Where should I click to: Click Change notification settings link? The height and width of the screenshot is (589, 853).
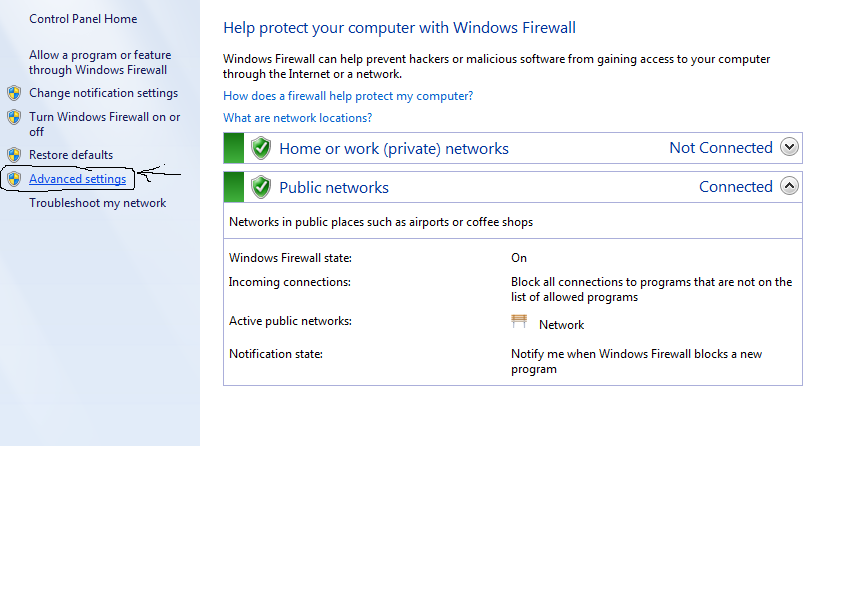tap(103, 93)
